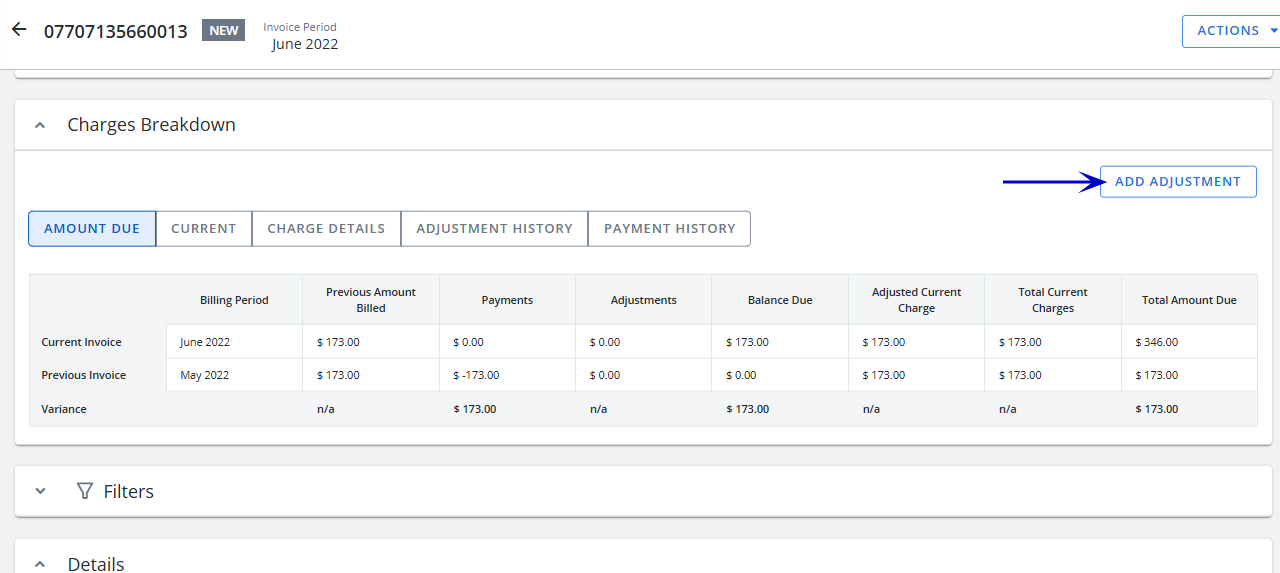Click the $346.00 total amount cell

(1157, 342)
